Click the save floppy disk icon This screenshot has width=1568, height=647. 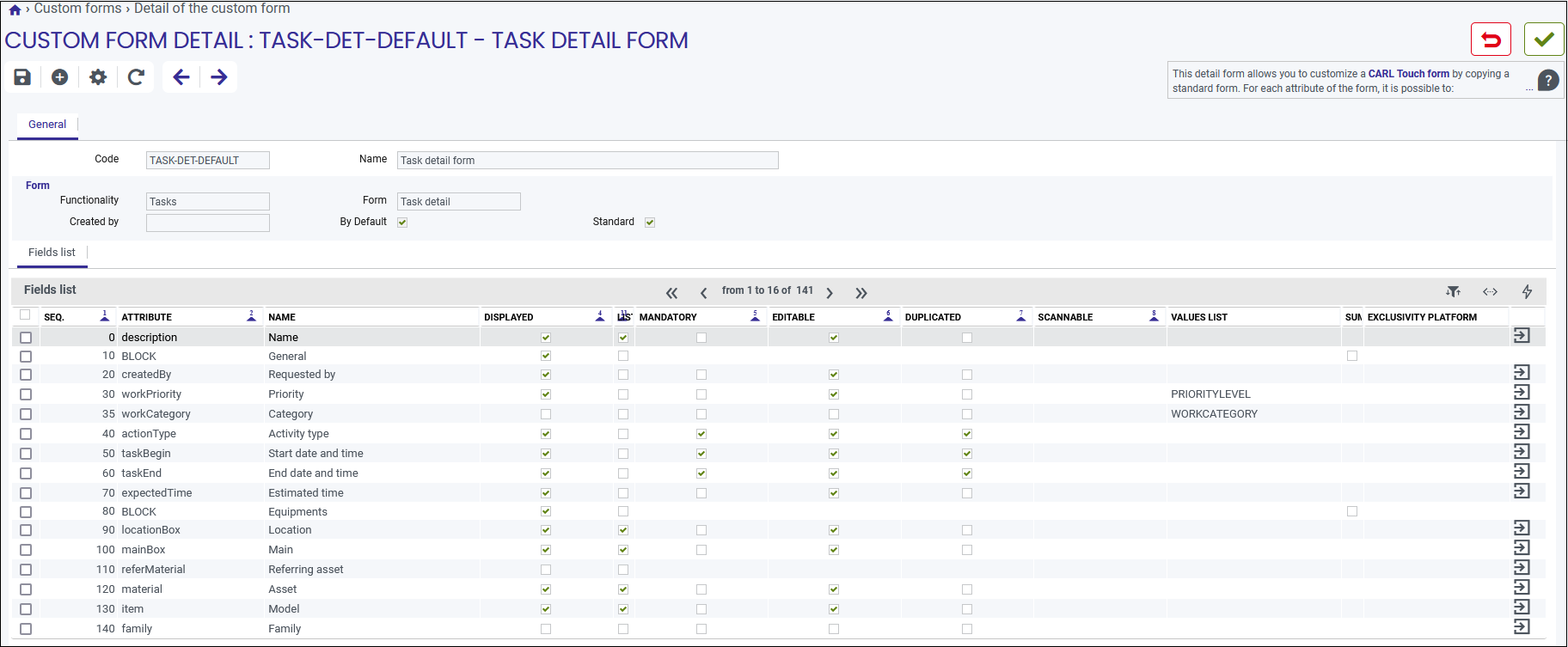tap(22, 77)
